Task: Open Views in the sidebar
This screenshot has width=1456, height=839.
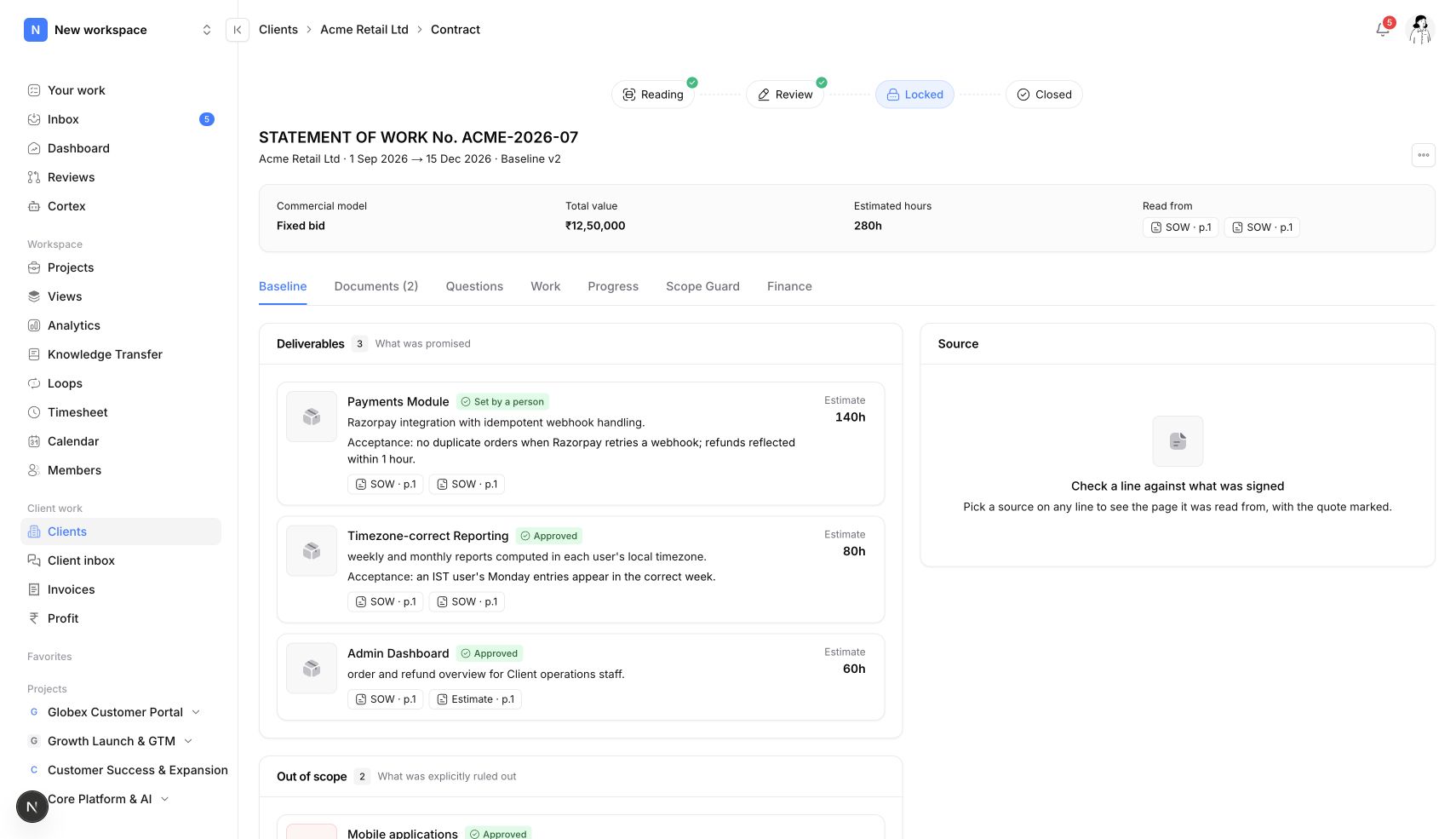Action: [x=121, y=296]
